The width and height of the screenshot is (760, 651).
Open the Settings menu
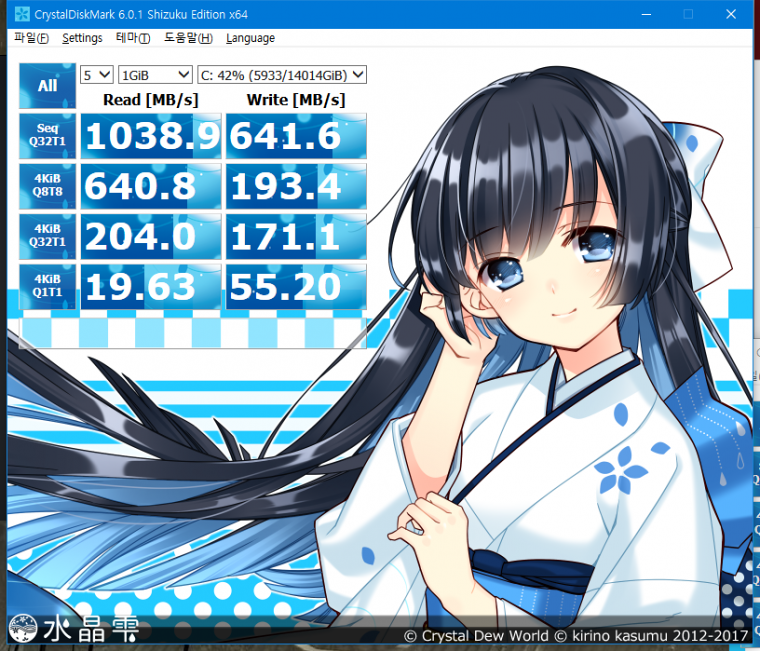[82, 38]
